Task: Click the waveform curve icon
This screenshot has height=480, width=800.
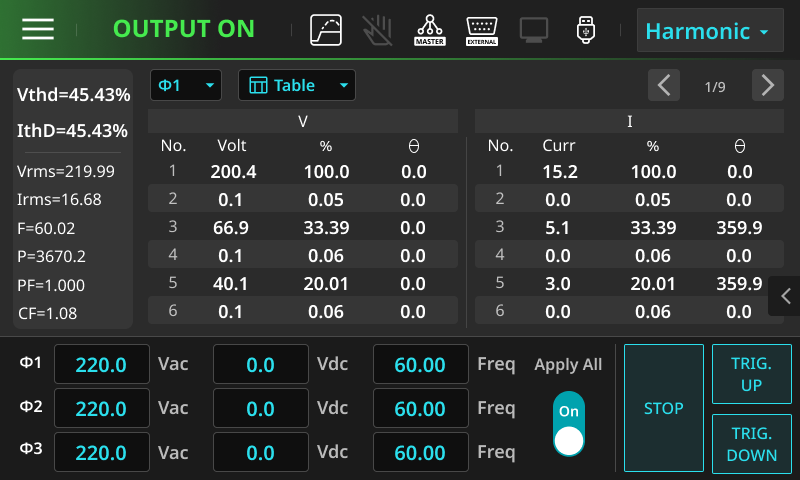Action: pos(326,30)
